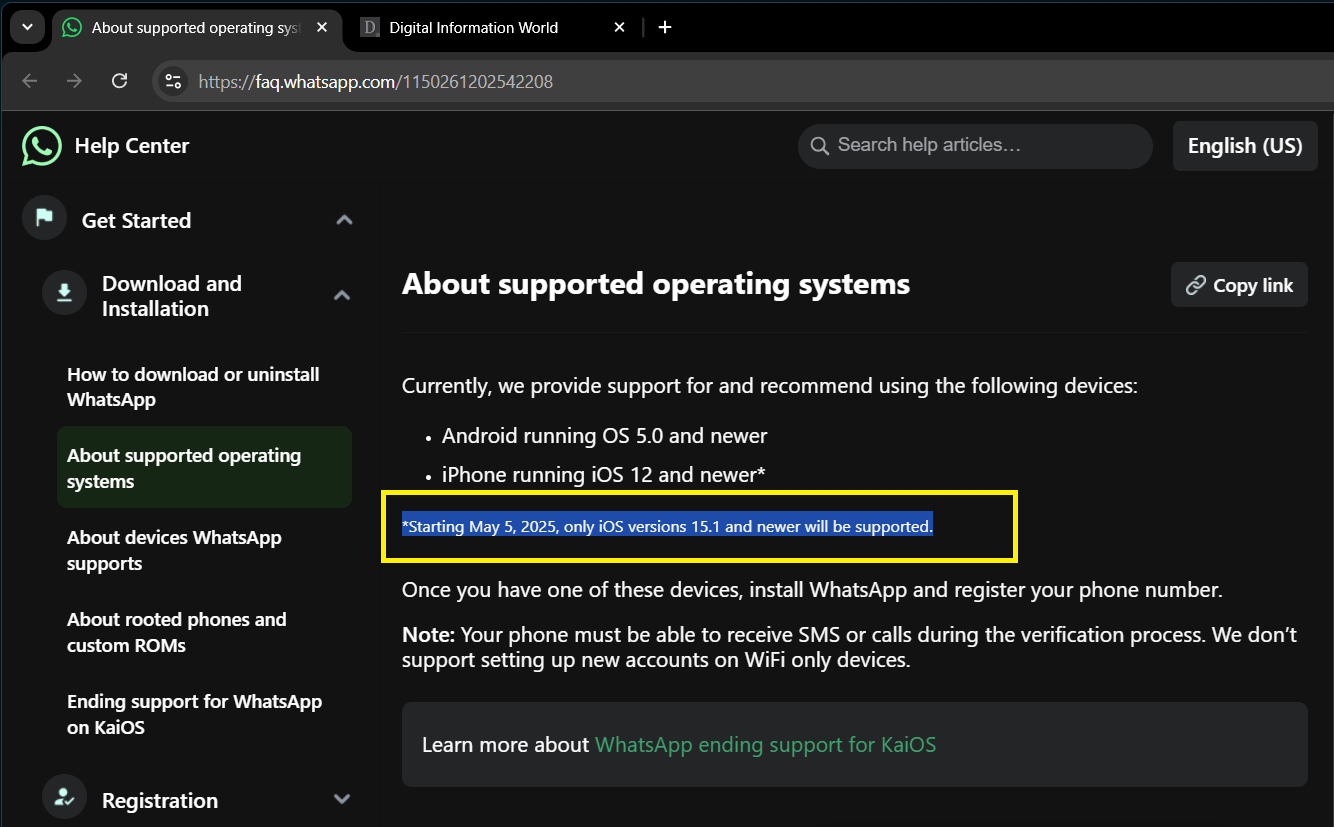The height and width of the screenshot is (827, 1334).
Task: Close the Digital Information World tab
Action: 619,28
